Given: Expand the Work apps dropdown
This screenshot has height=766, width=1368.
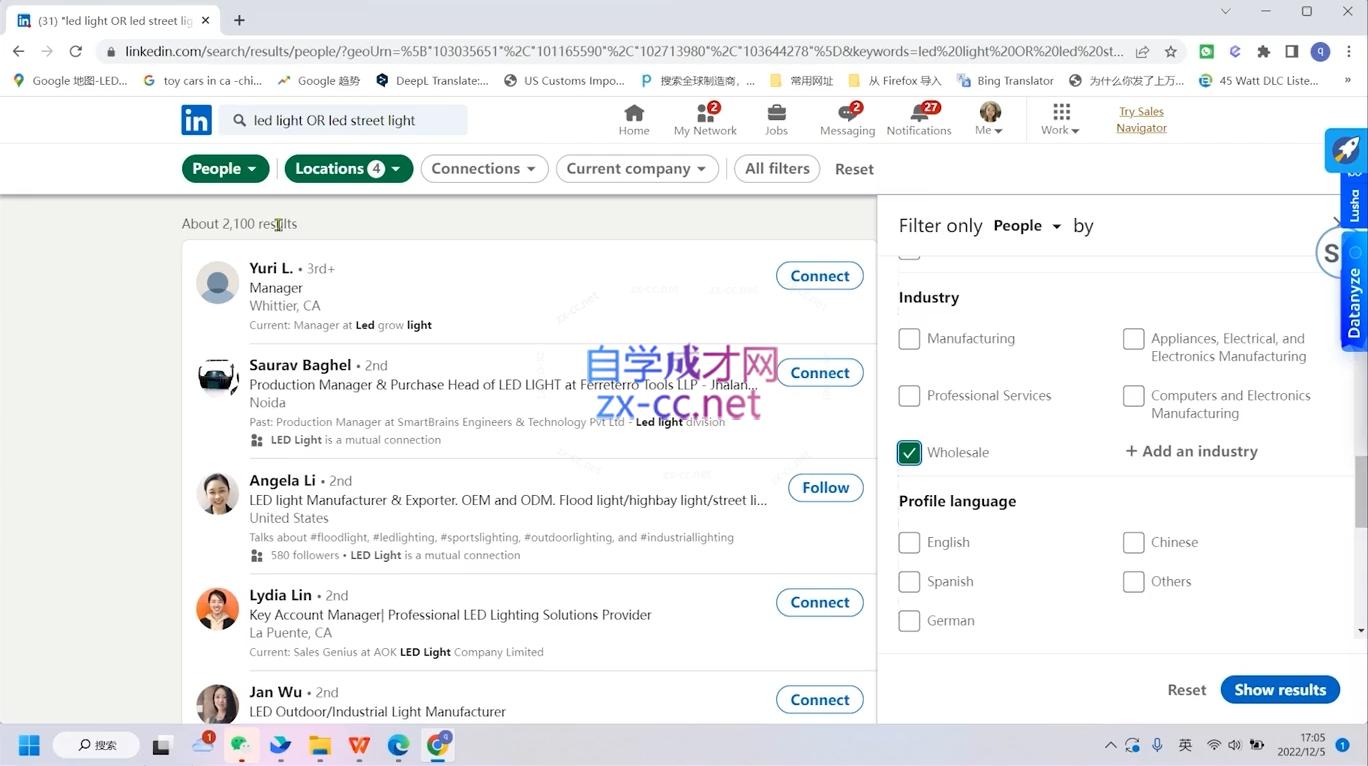Looking at the screenshot, I should [1058, 118].
